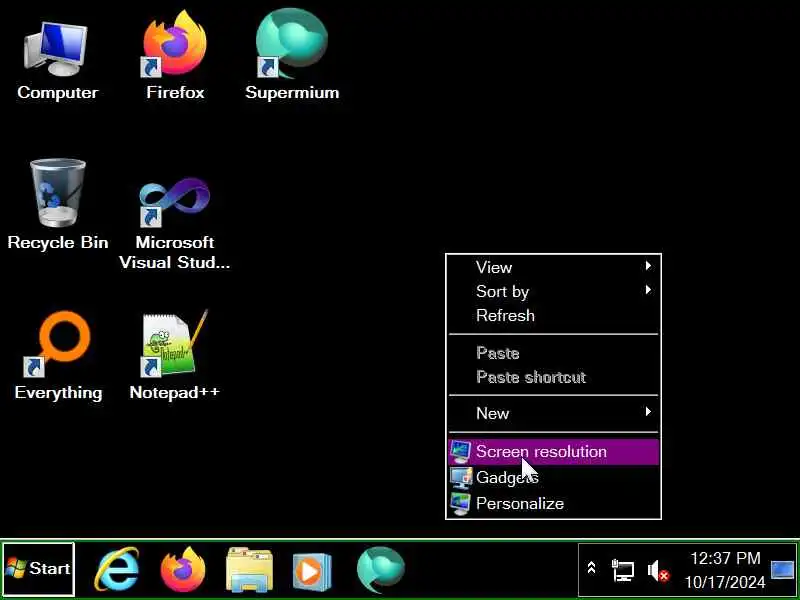The width and height of the screenshot is (800, 600).
Task: Launch Supermium from the taskbar
Action: 381,569
